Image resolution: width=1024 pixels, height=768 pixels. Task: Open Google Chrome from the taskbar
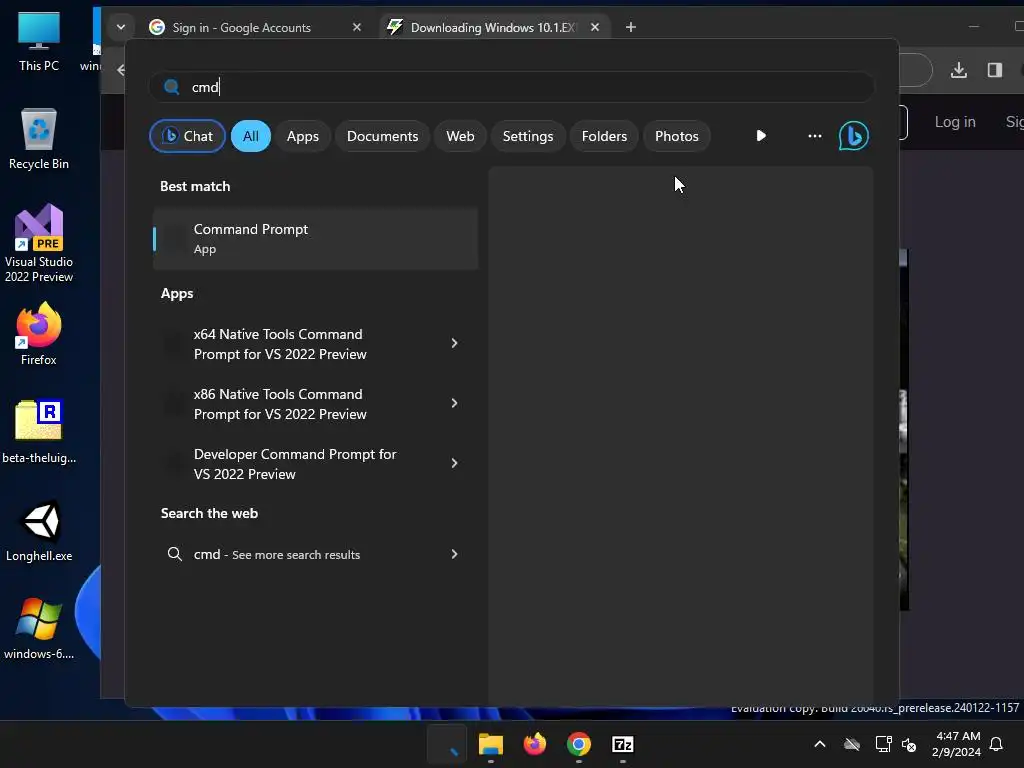[579, 744]
